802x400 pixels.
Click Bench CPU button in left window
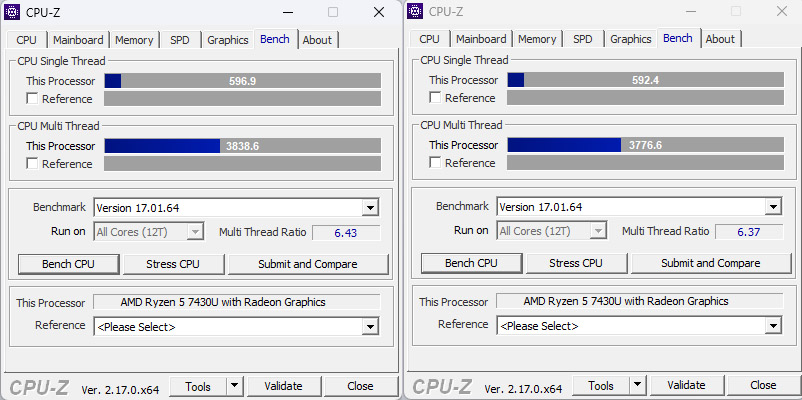(x=69, y=264)
